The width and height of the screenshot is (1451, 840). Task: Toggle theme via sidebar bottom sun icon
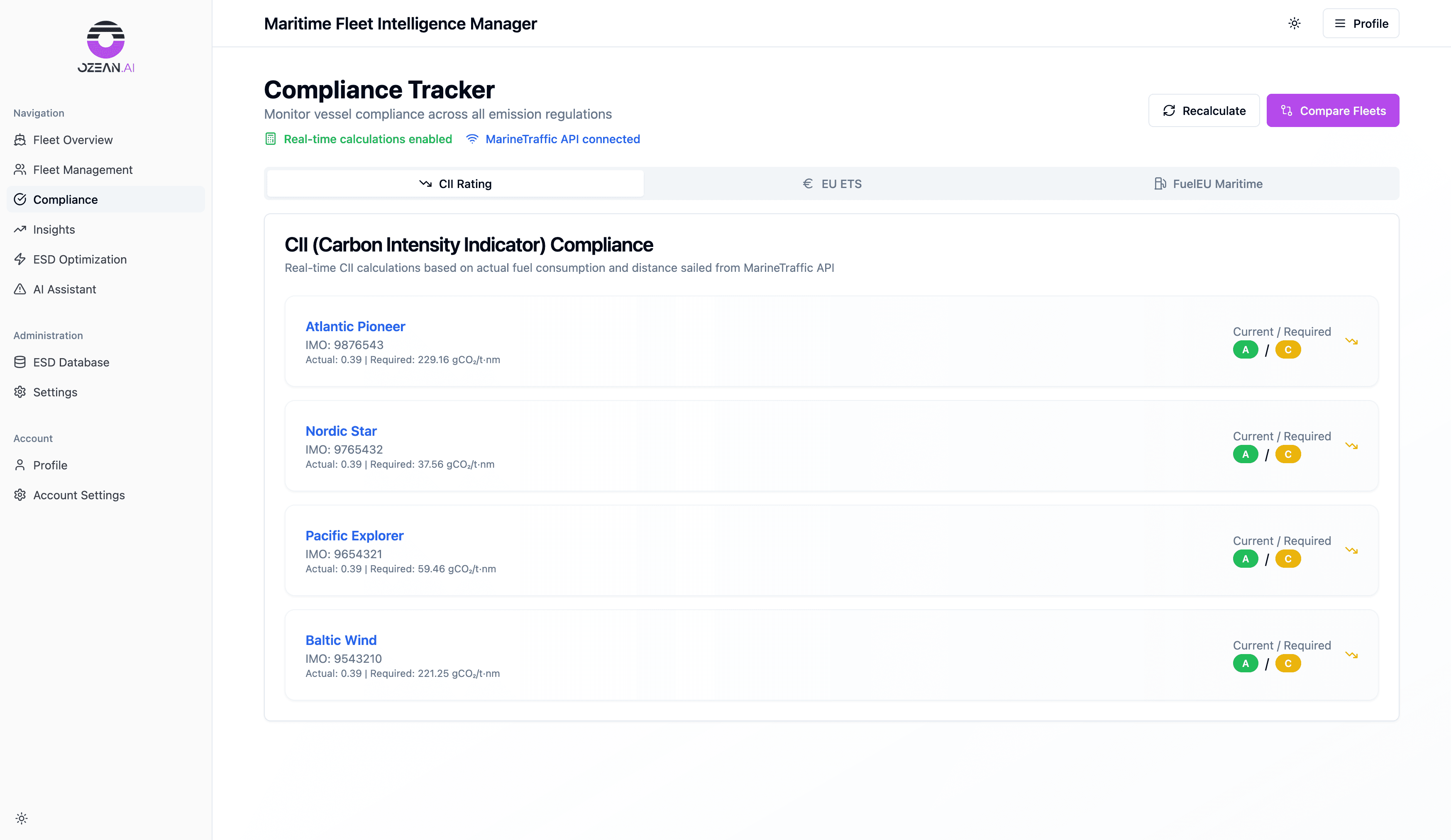(x=21, y=818)
